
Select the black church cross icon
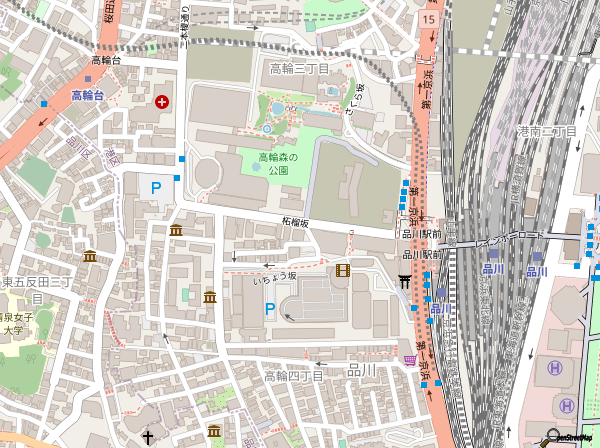pos(148,437)
